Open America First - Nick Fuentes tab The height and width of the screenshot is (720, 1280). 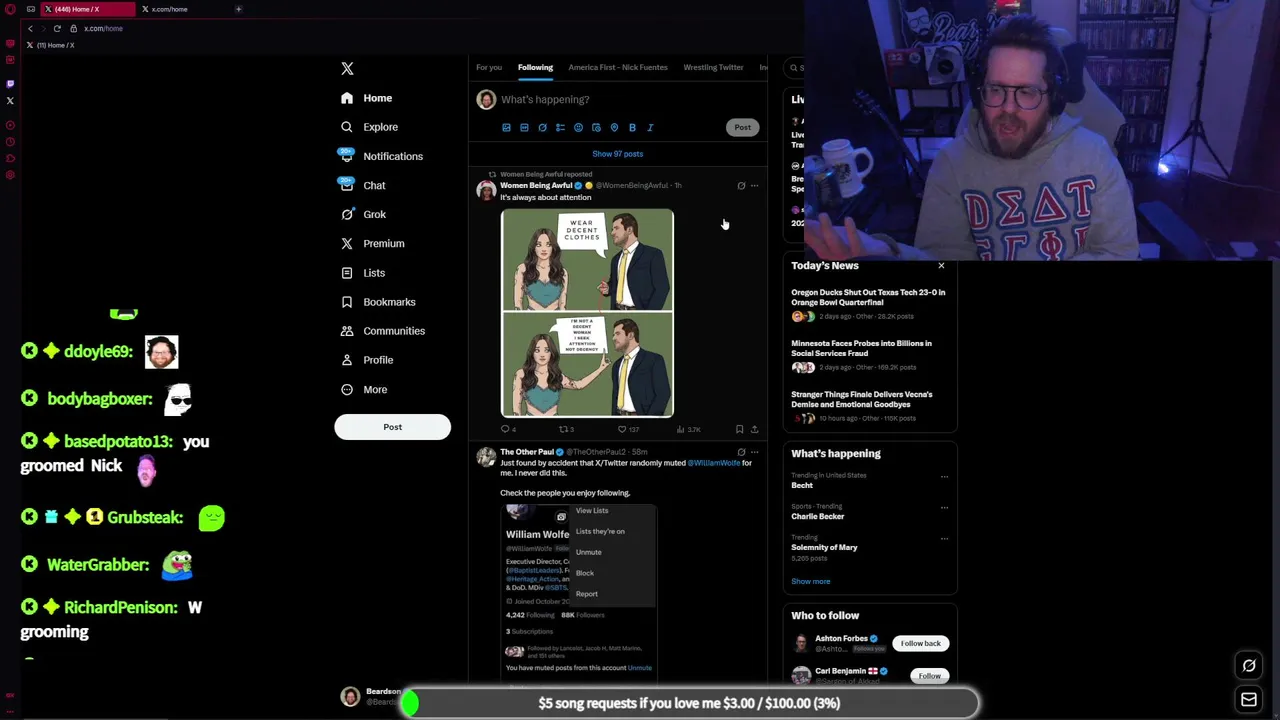pos(618,67)
